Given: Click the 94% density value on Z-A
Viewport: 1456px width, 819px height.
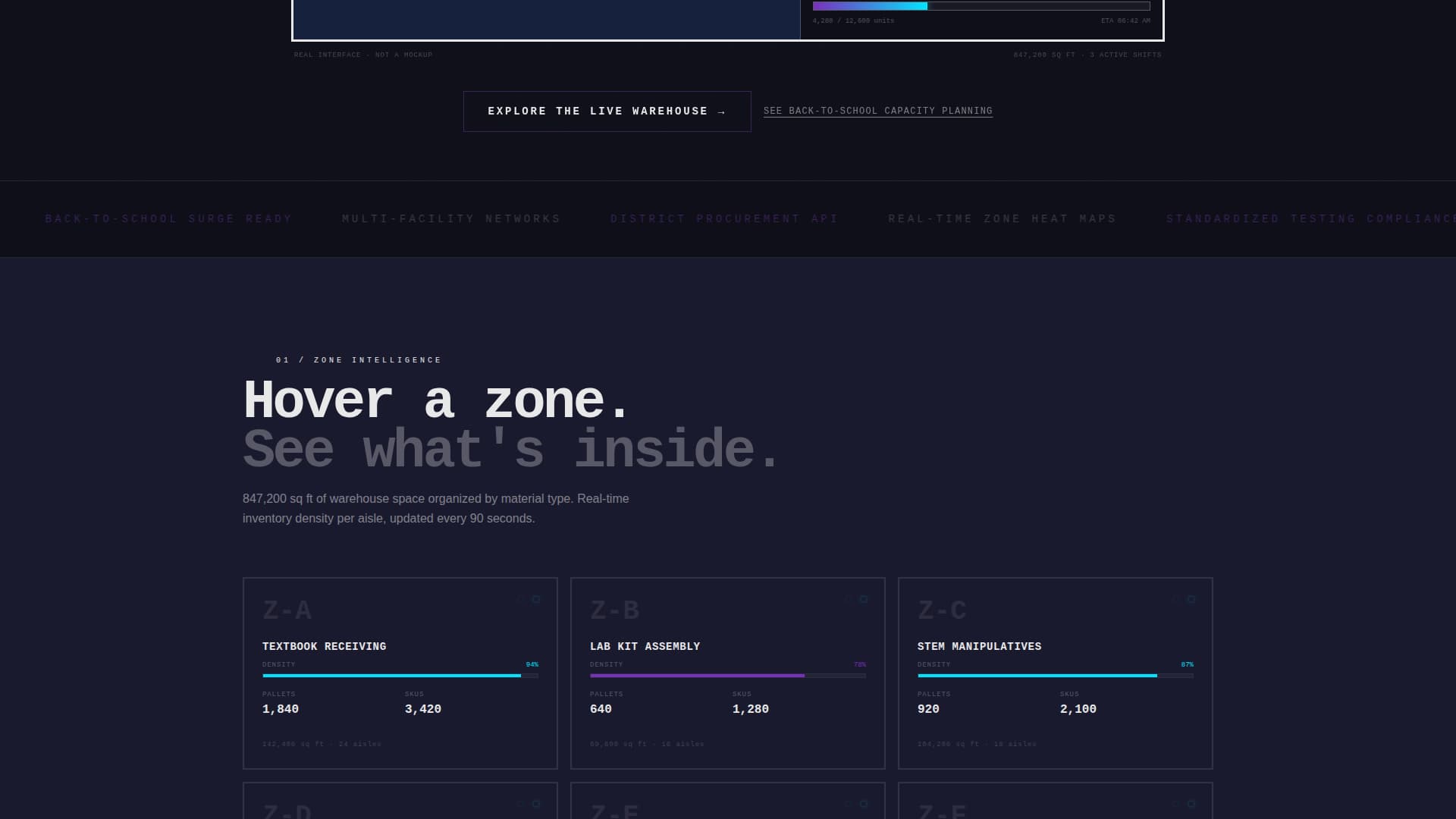Looking at the screenshot, I should point(532,664).
